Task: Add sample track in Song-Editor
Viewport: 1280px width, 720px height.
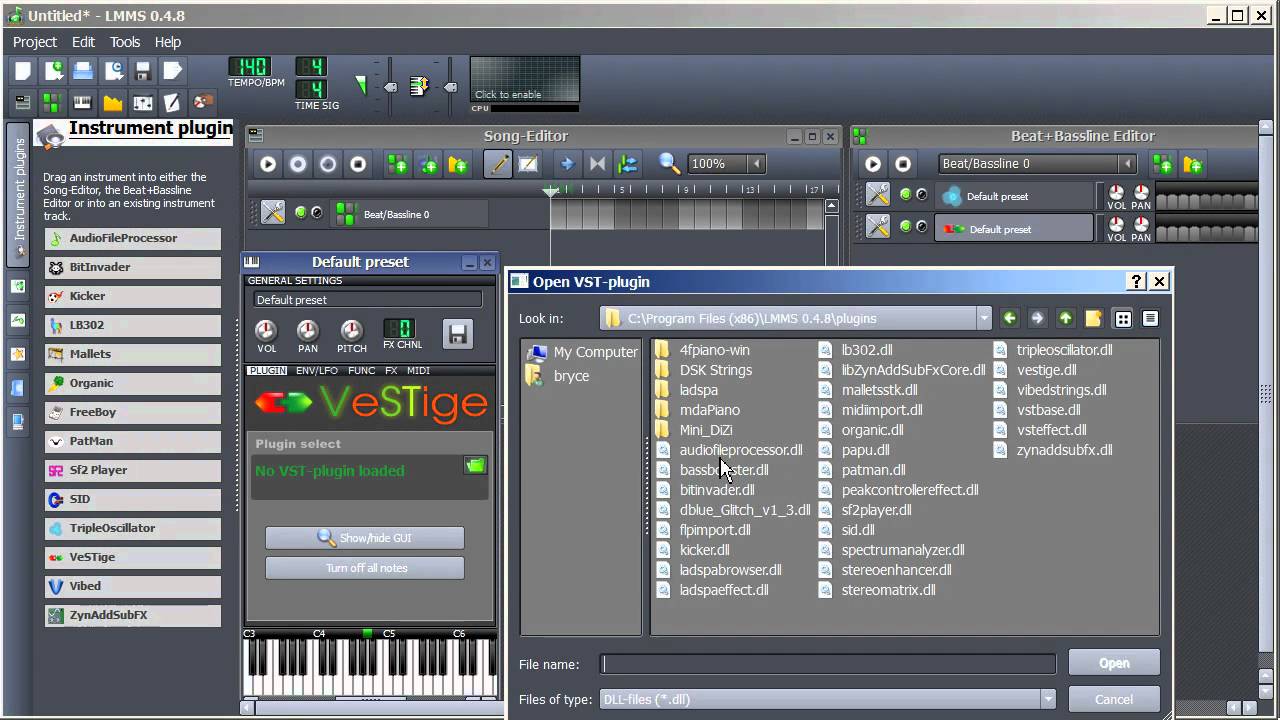Action: pyautogui.click(x=428, y=164)
